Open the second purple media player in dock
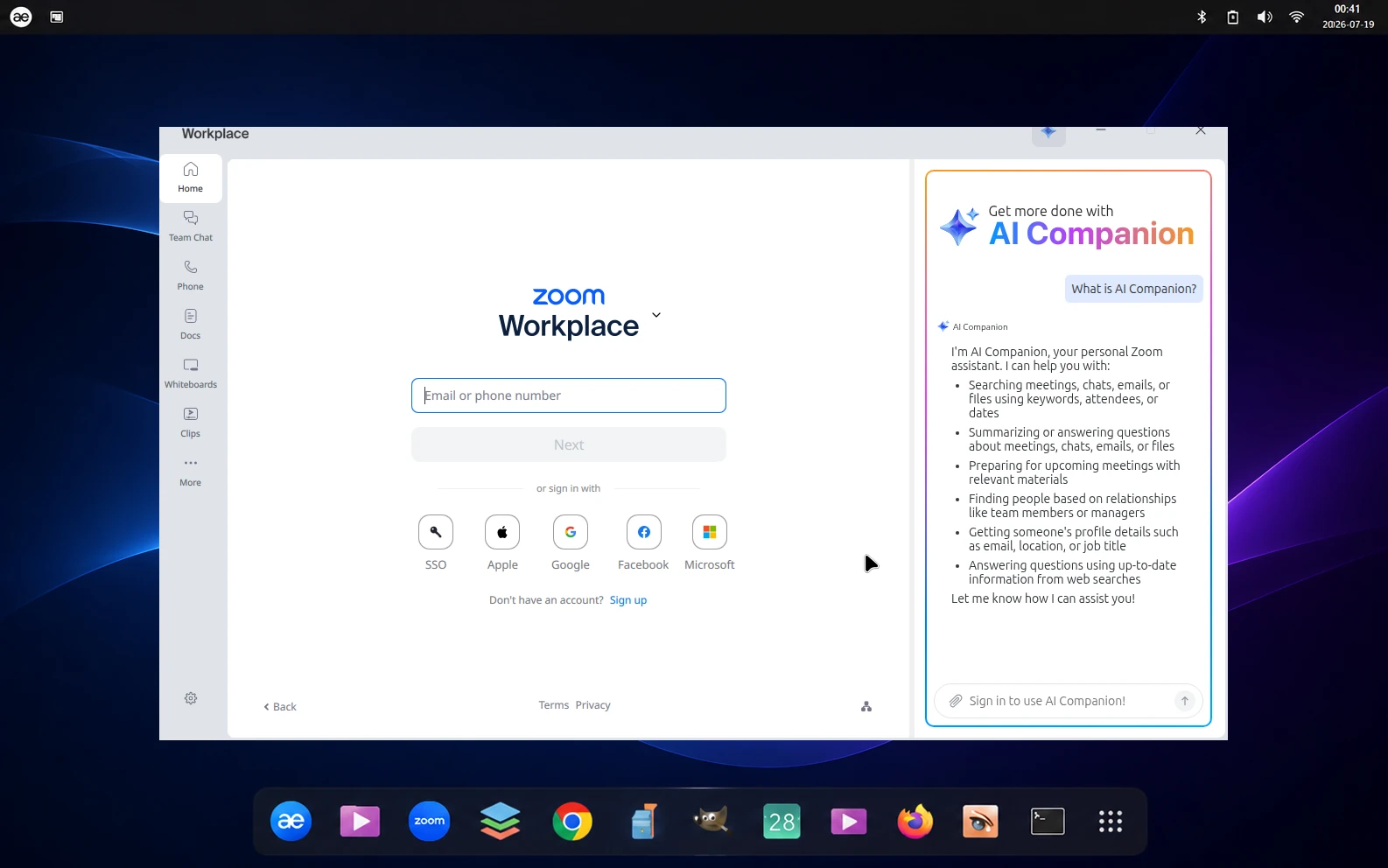Screen dimensions: 1388x868 pos(848,822)
